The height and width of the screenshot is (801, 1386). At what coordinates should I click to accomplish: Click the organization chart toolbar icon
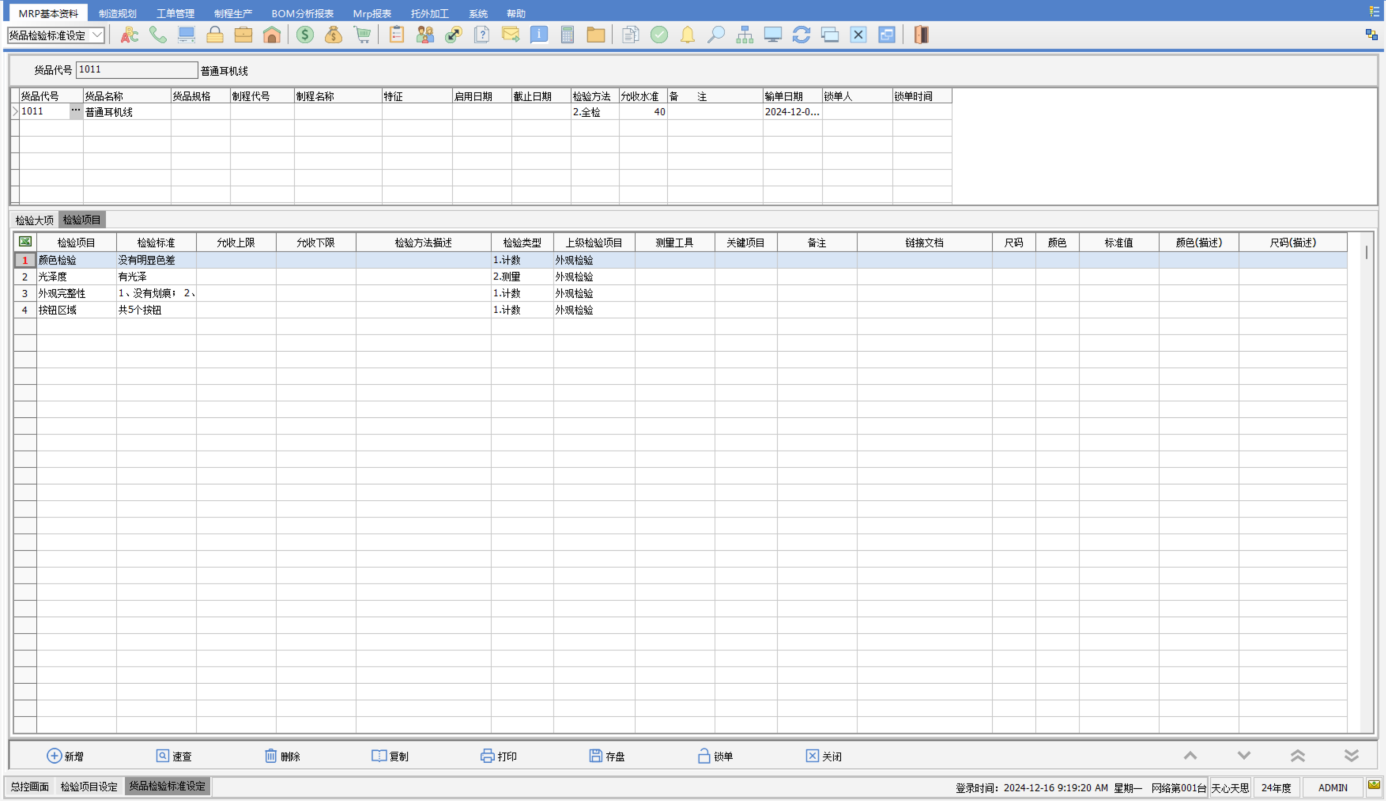tap(745, 35)
